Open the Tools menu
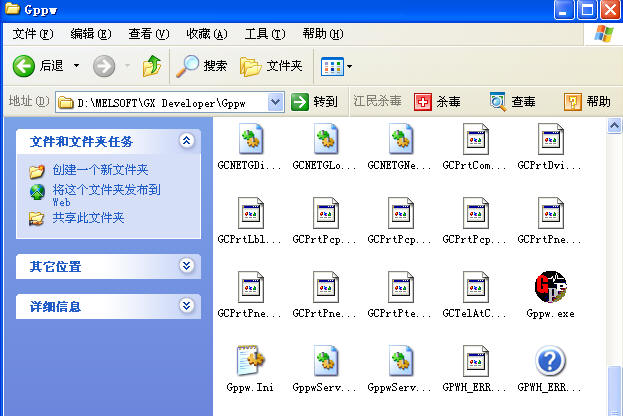Viewport: 623px width, 416px height. [x=264, y=34]
